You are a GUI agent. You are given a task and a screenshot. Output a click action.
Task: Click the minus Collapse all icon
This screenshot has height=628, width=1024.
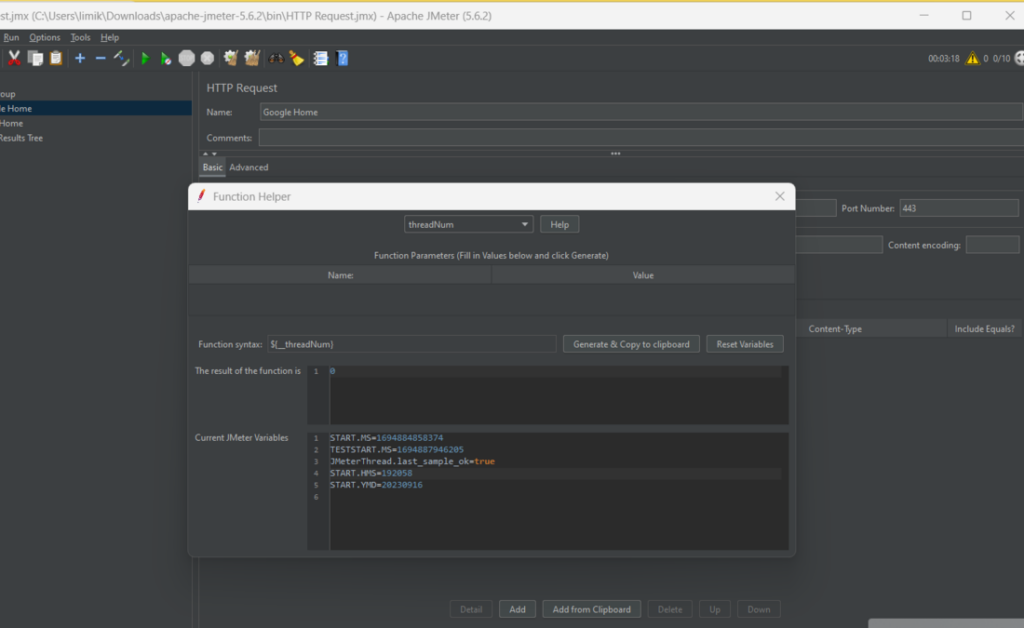(x=100, y=59)
